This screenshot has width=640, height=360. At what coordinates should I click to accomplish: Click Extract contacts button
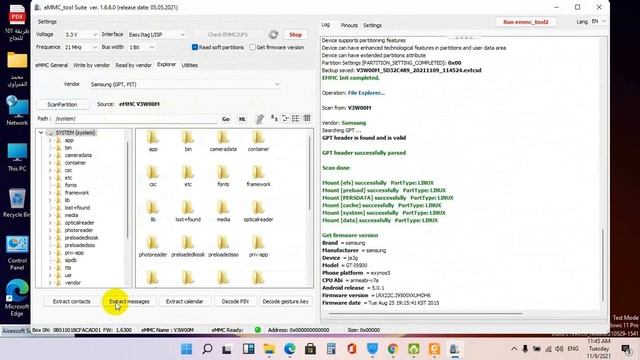pyautogui.click(x=71, y=302)
